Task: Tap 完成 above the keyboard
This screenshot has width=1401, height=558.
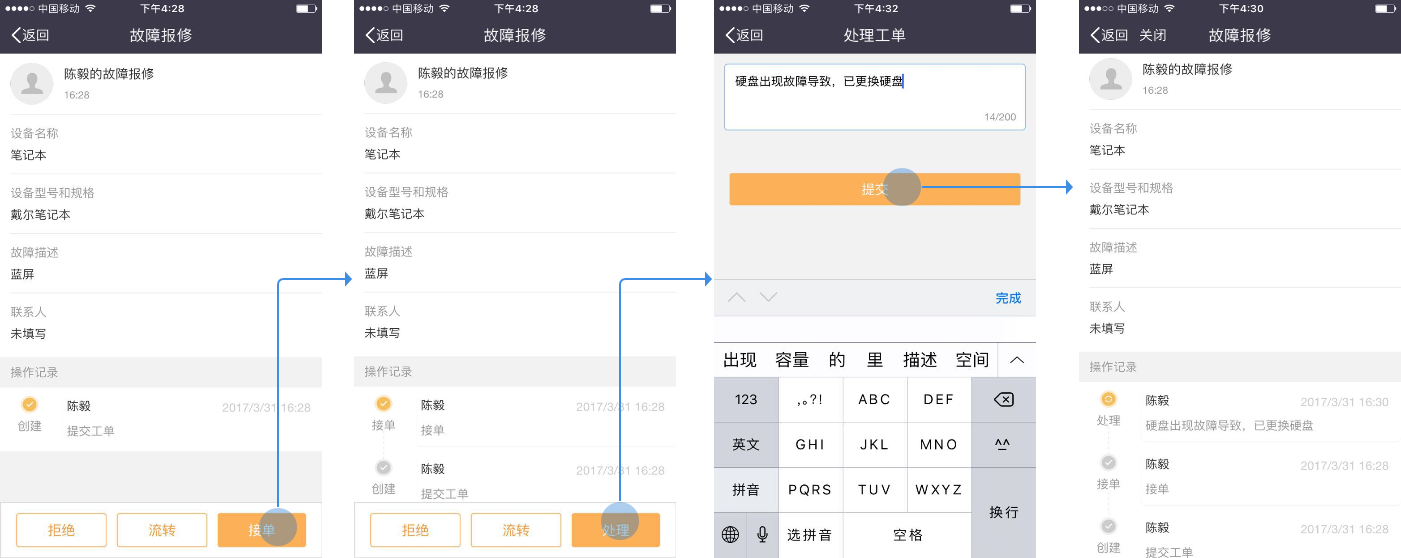Action: (x=1008, y=298)
